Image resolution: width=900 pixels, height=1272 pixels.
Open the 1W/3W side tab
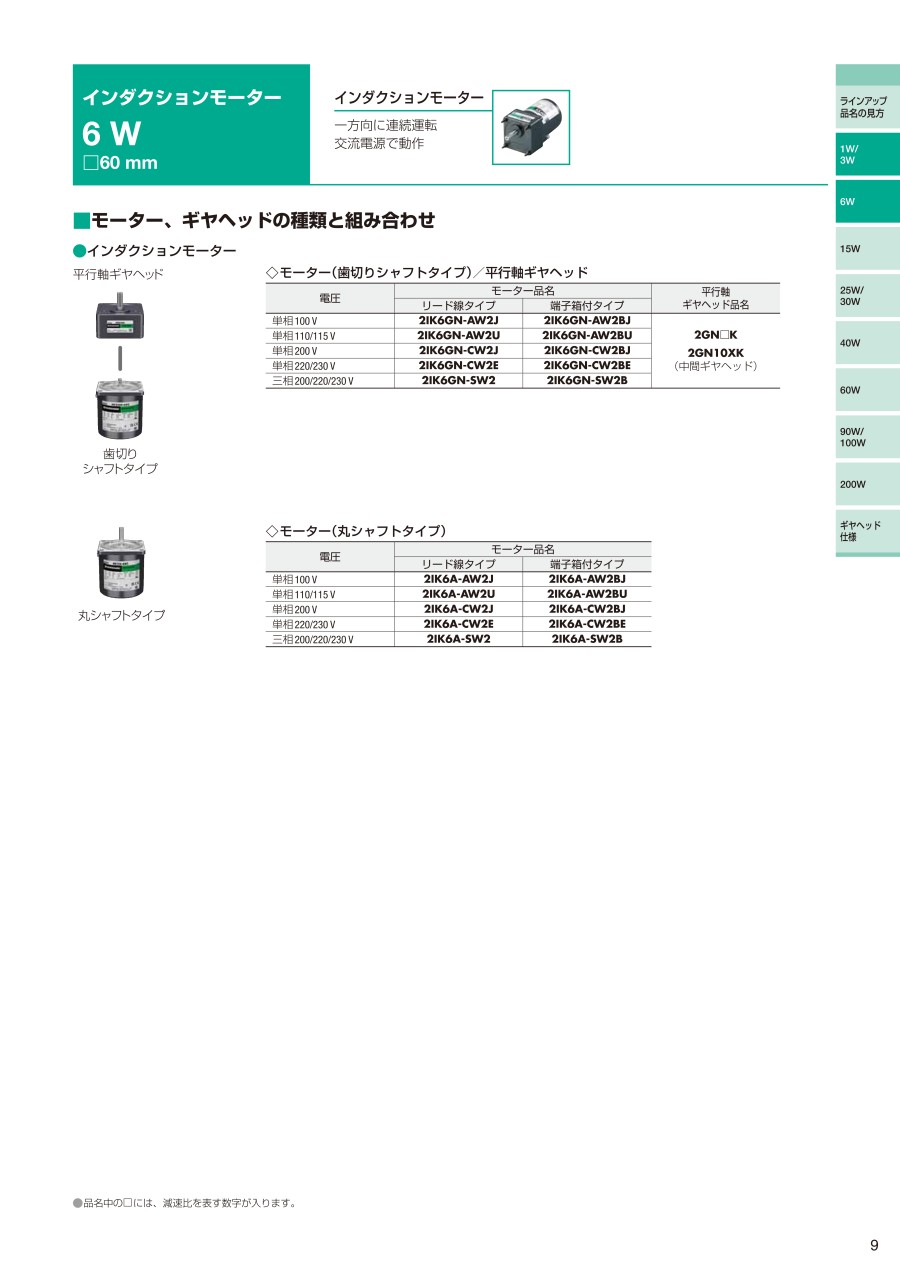coord(866,154)
